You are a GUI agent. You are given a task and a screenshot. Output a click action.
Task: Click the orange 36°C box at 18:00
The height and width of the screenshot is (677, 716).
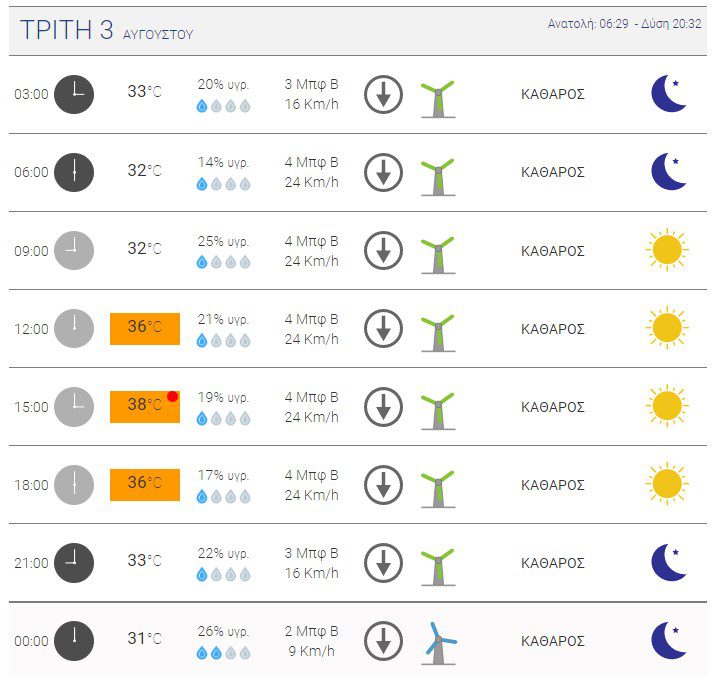coord(145,485)
